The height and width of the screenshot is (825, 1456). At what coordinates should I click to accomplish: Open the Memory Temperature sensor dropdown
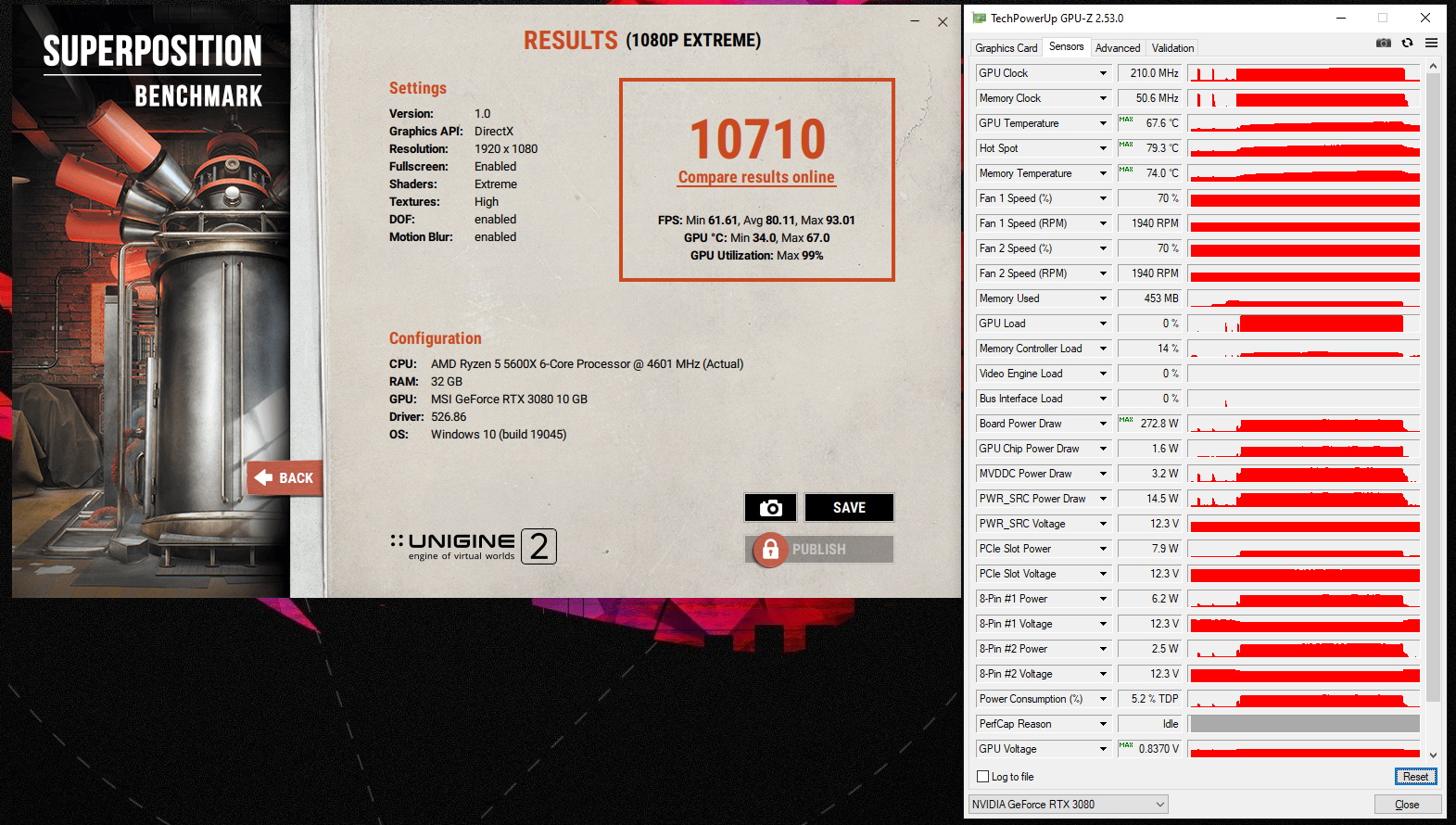(1103, 173)
